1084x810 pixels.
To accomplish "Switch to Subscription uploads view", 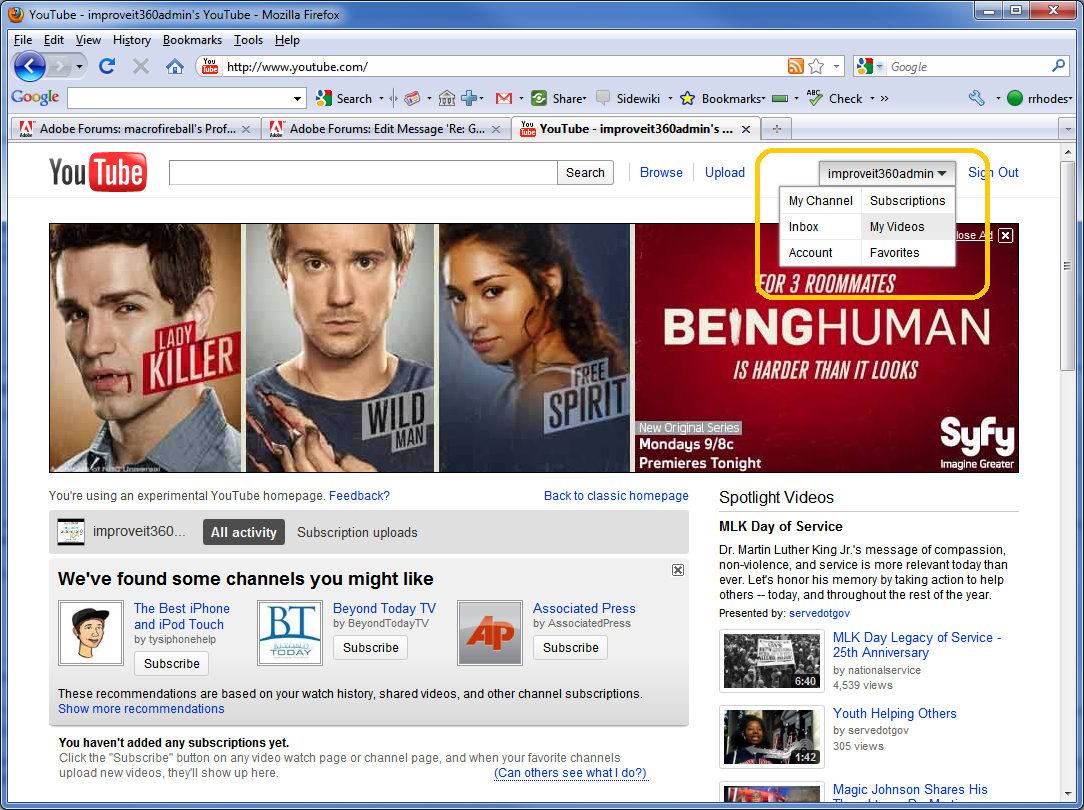I will [357, 532].
